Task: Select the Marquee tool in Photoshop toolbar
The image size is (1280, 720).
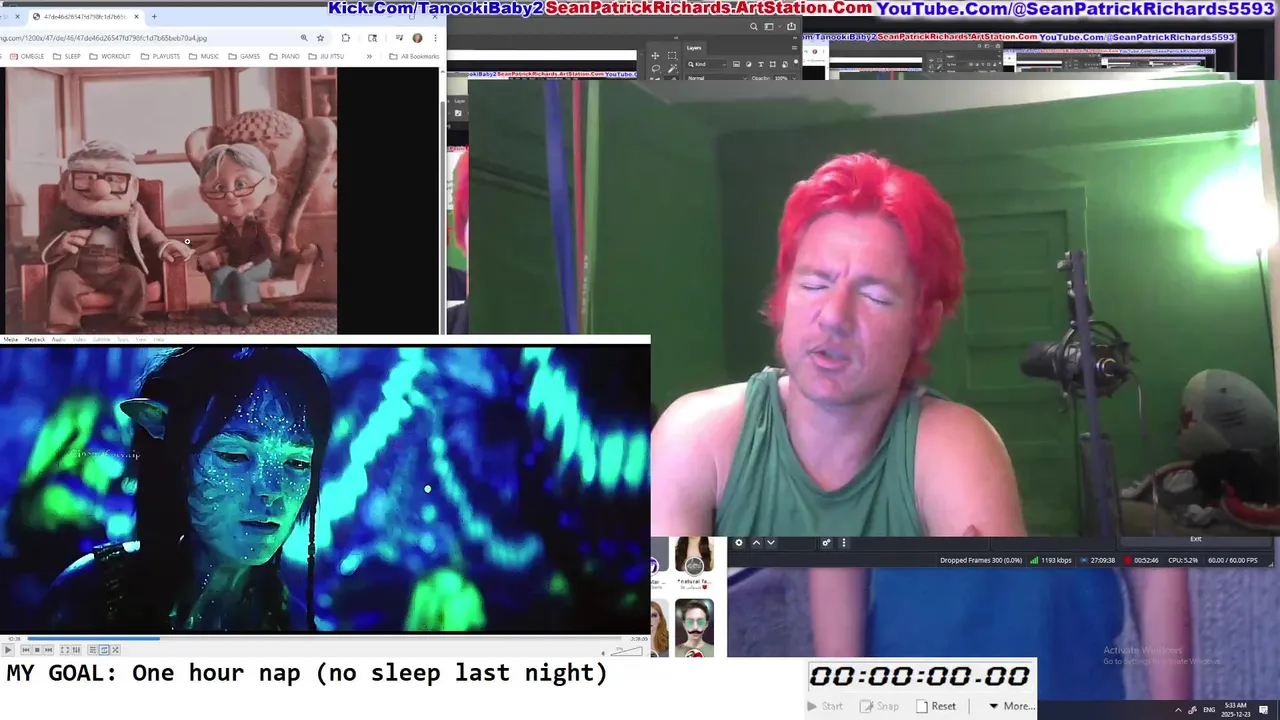Action: point(671,55)
